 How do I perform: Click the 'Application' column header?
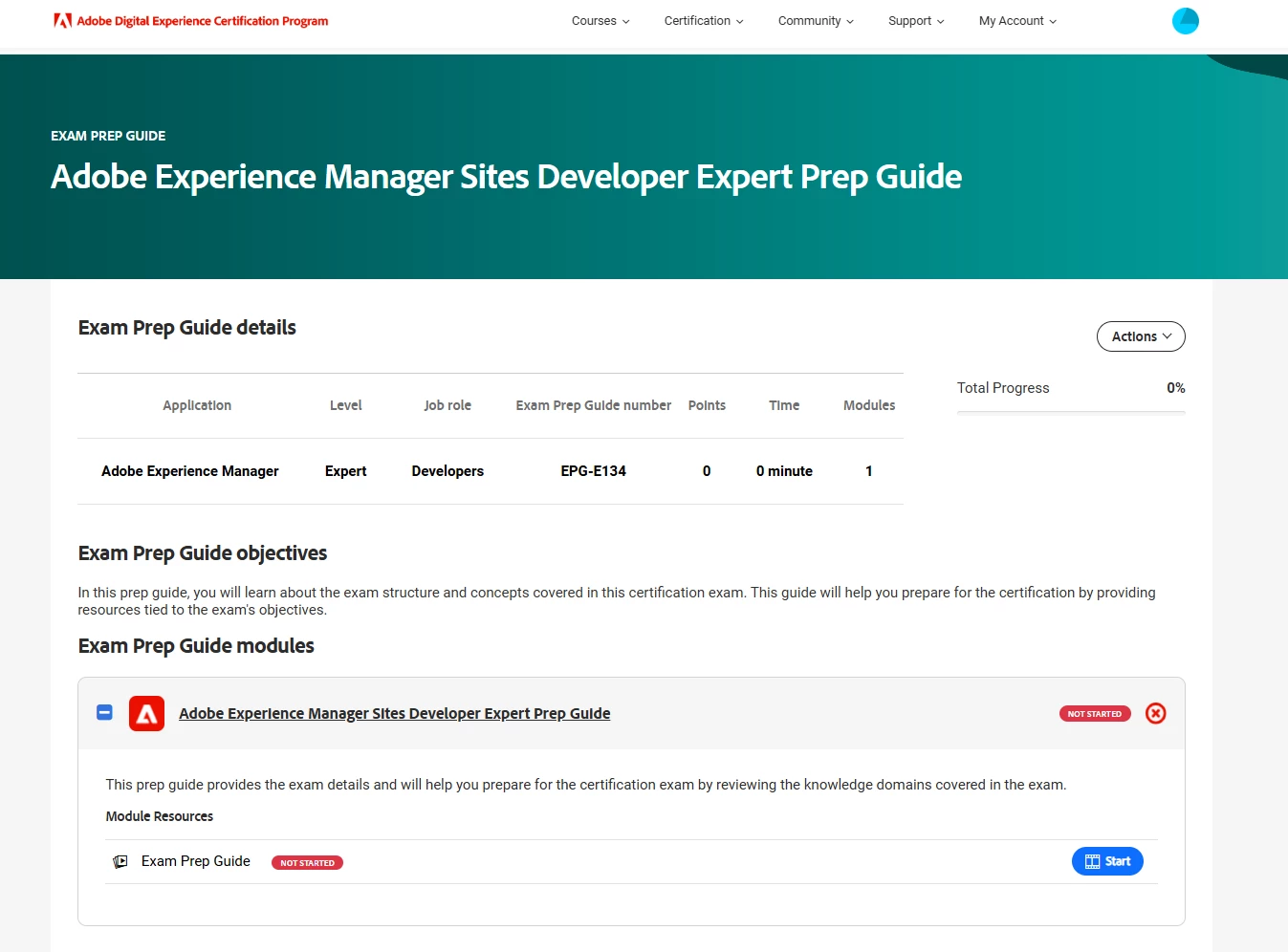point(197,405)
